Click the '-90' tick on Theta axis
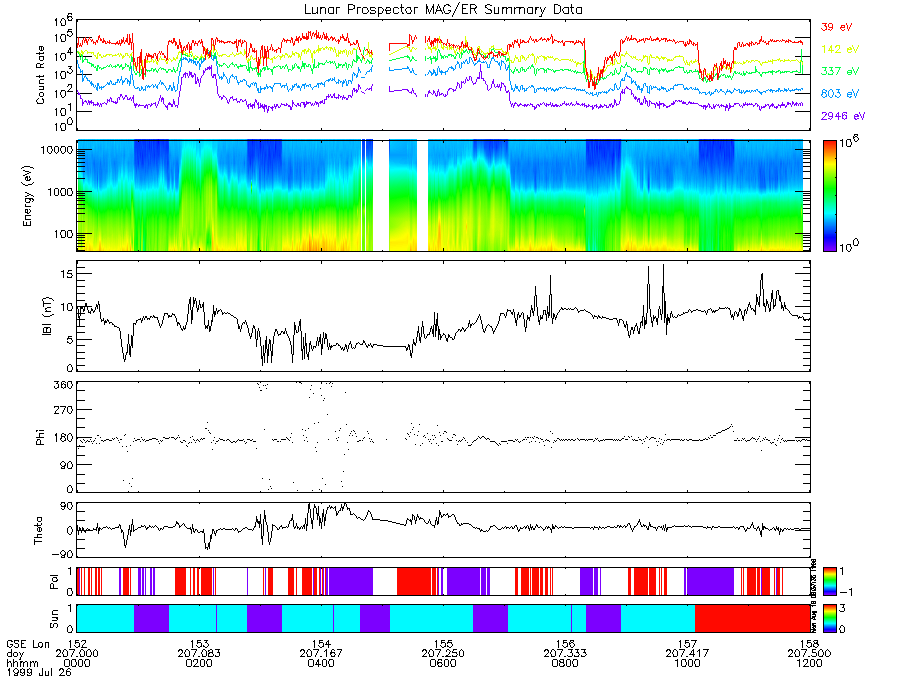The image size is (900, 700). tap(63, 554)
